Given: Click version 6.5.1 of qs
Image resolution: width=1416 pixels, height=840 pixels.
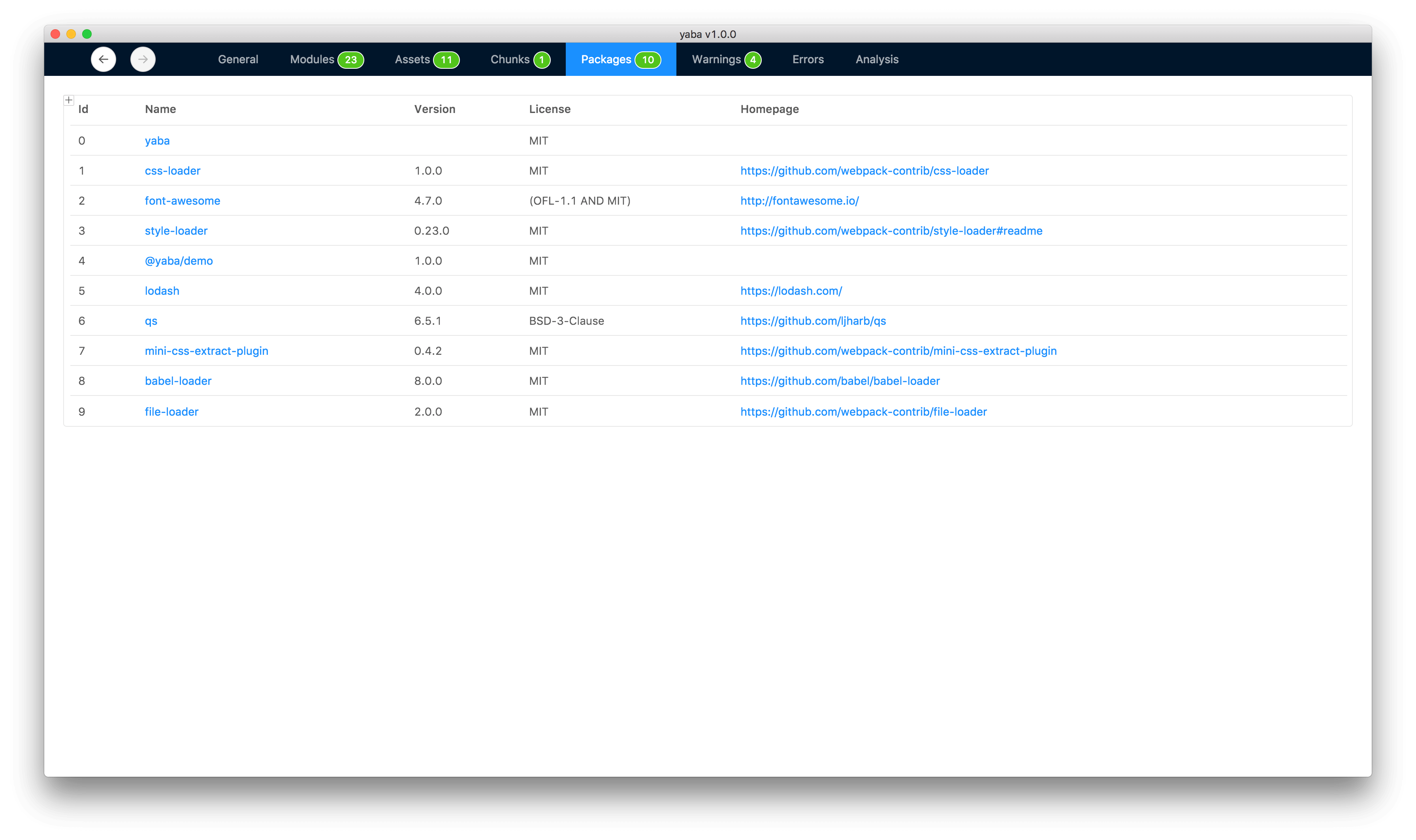Looking at the screenshot, I should point(427,321).
